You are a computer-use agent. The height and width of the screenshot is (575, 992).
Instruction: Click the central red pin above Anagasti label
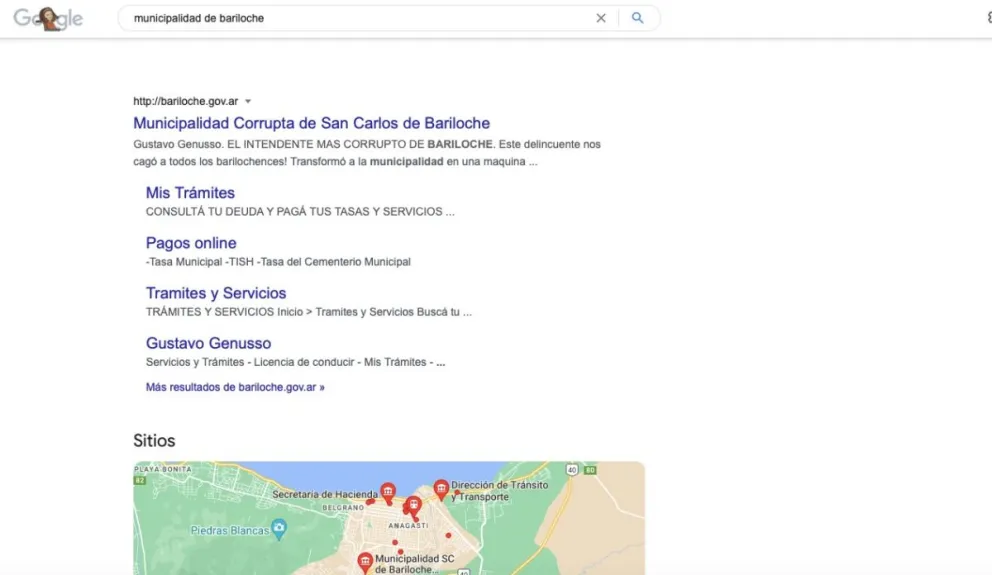413,505
